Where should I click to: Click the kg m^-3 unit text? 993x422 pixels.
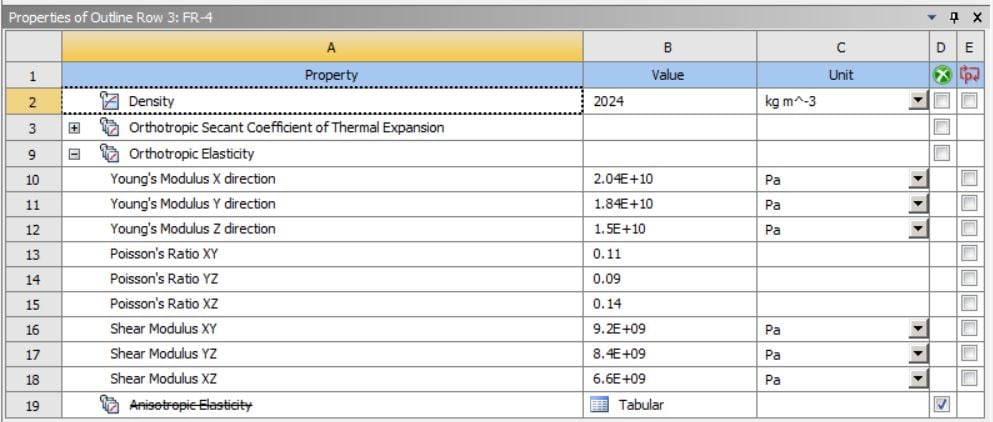[x=790, y=101]
